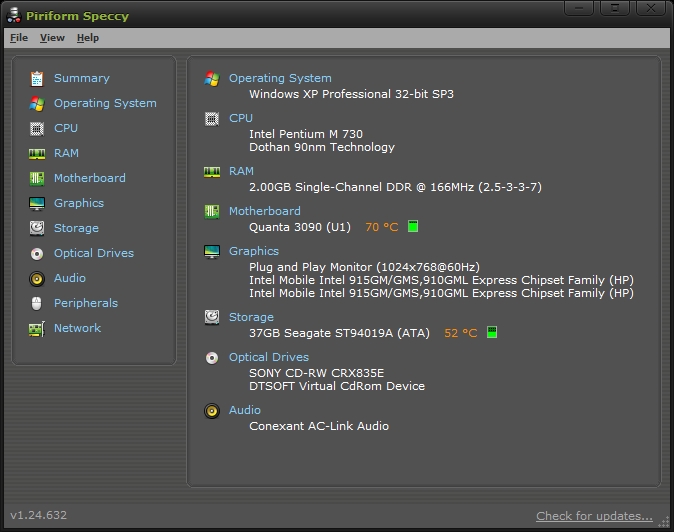Viewport: 674px width, 532px height.
Task: Click the Check for updates link
Action: (x=594, y=516)
